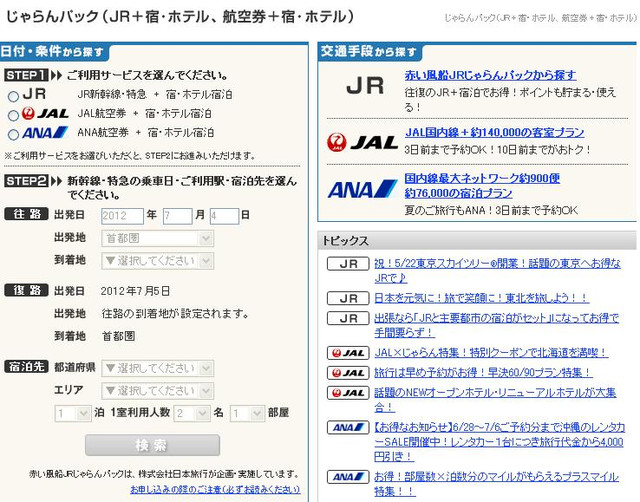
Task: Select the JAL service radio button
Action: [x=13, y=116]
